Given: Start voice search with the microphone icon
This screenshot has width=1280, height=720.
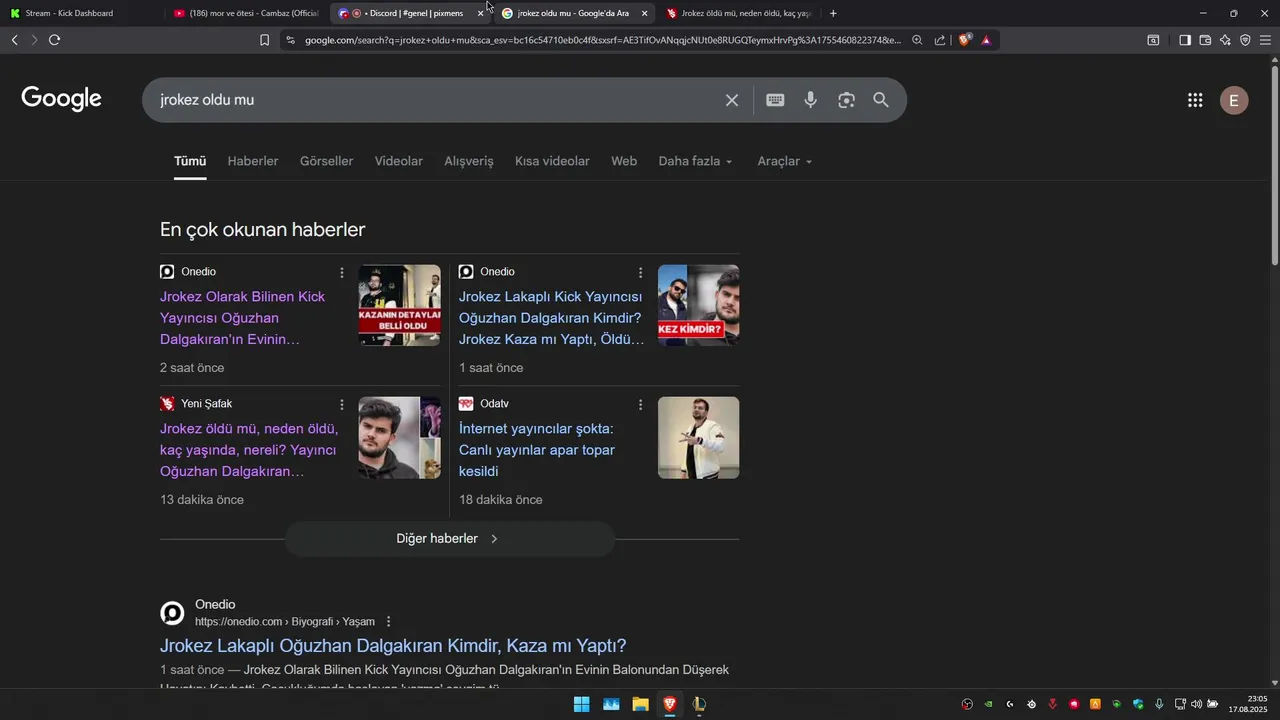Looking at the screenshot, I should [811, 100].
